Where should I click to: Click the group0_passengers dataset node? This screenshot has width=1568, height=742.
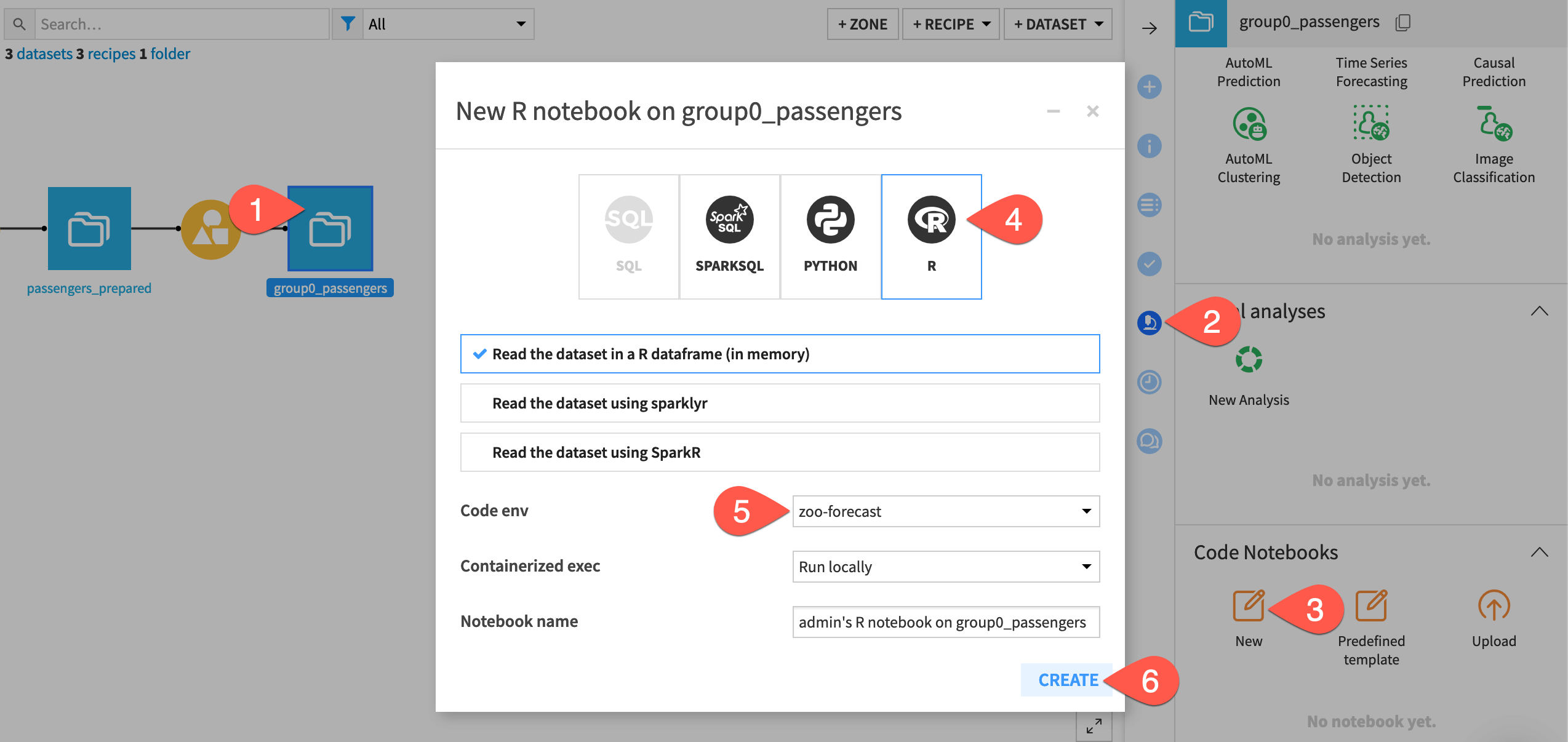pos(330,228)
